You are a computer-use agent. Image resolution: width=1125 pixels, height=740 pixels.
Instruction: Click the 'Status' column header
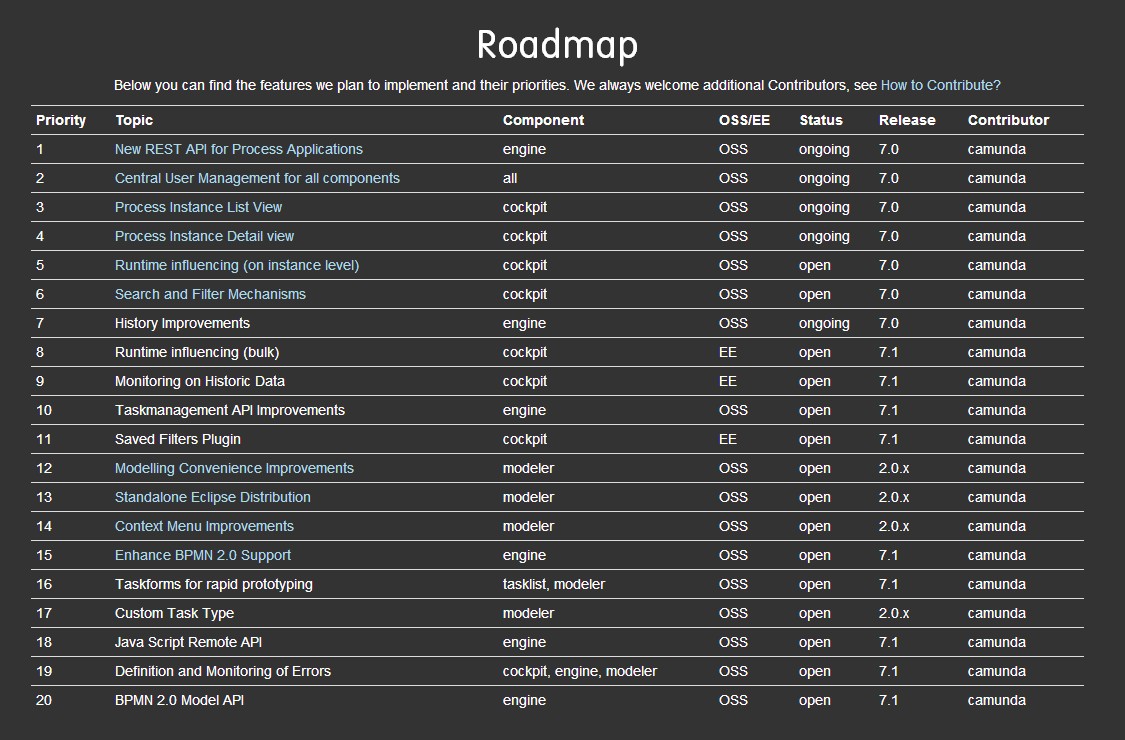point(821,120)
